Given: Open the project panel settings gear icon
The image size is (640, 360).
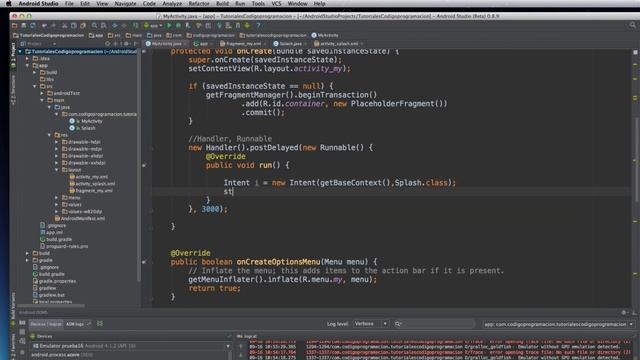Looking at the screenshot, I should [127, 44].
